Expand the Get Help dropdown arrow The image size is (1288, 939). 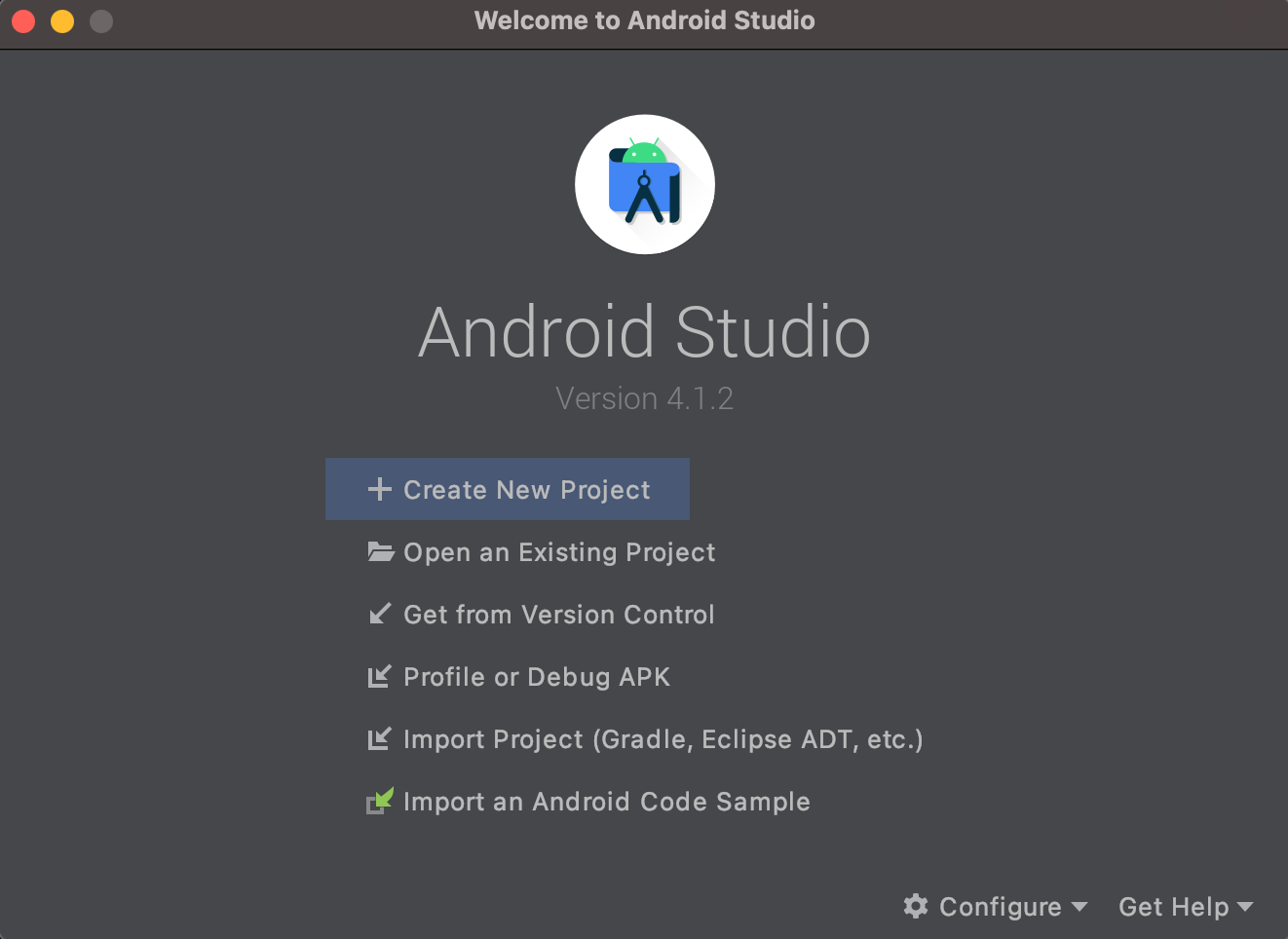click(1244, 907)
